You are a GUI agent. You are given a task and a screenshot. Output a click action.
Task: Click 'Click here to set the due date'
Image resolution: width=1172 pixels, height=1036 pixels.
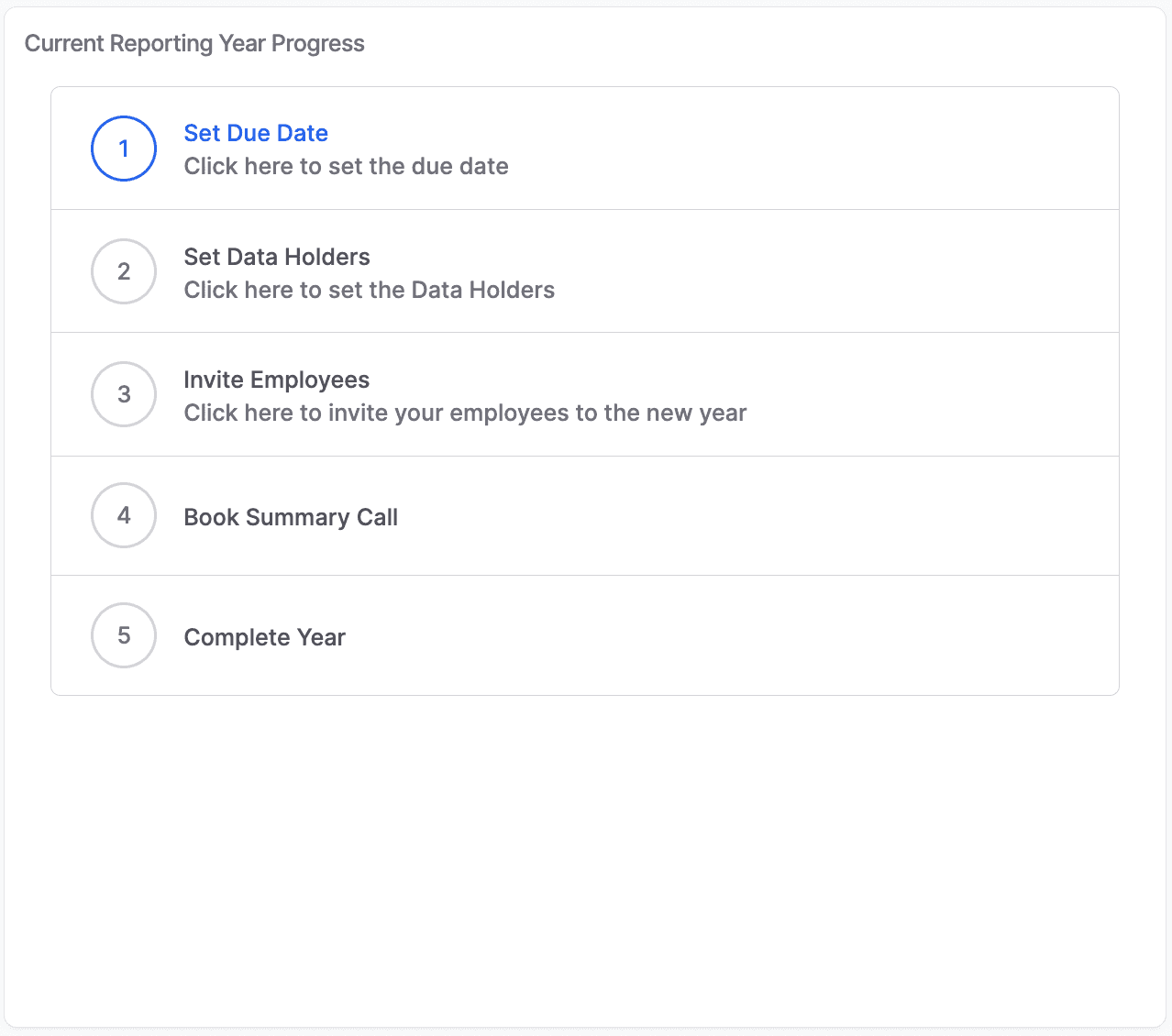click(346, 166)
